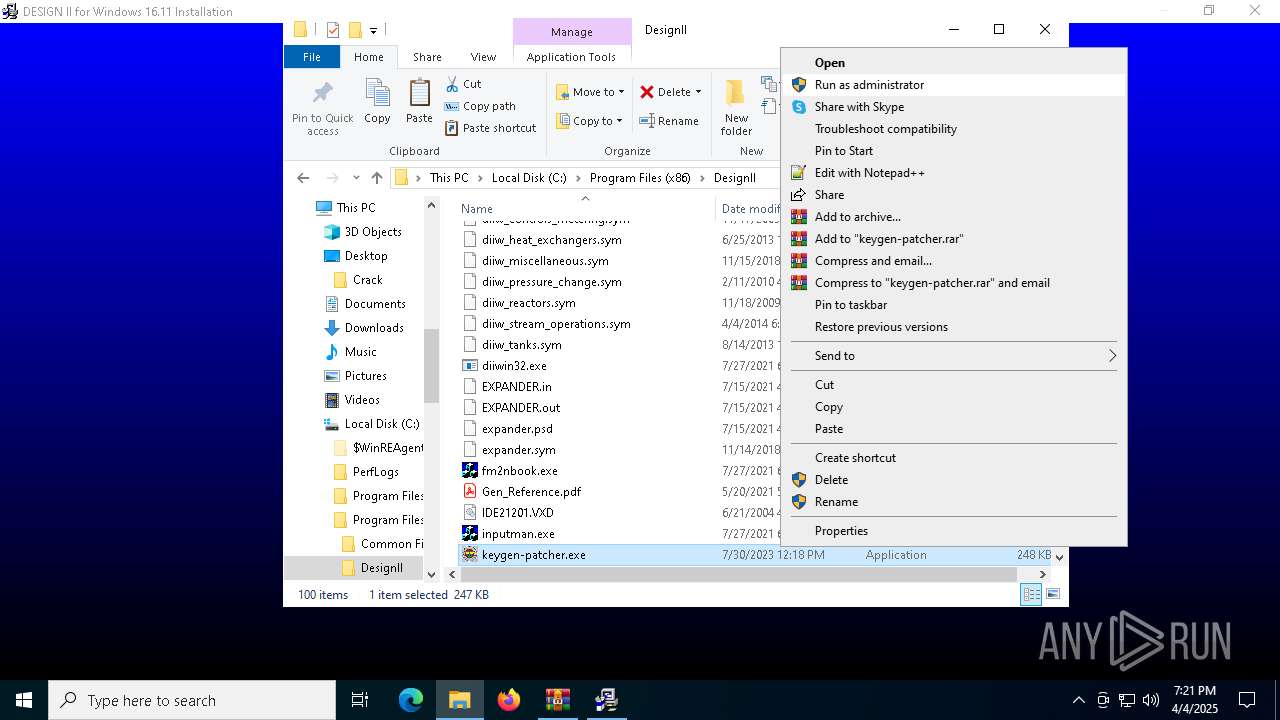Choose Pin to taskbar
The image size is (1280, 720).
tap(954, 305)
